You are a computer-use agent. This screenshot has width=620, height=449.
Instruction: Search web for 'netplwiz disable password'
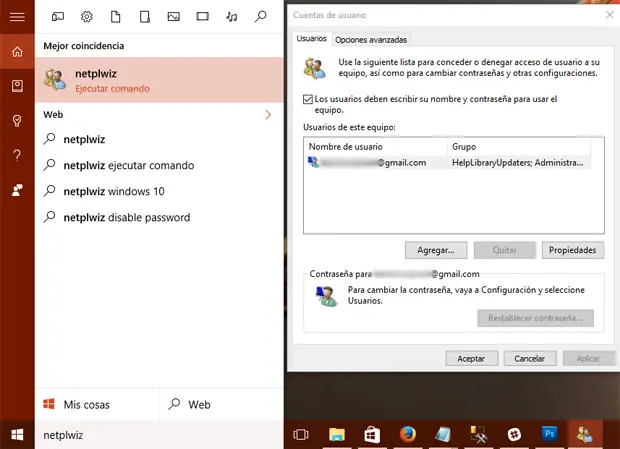(x=159, y=217)
